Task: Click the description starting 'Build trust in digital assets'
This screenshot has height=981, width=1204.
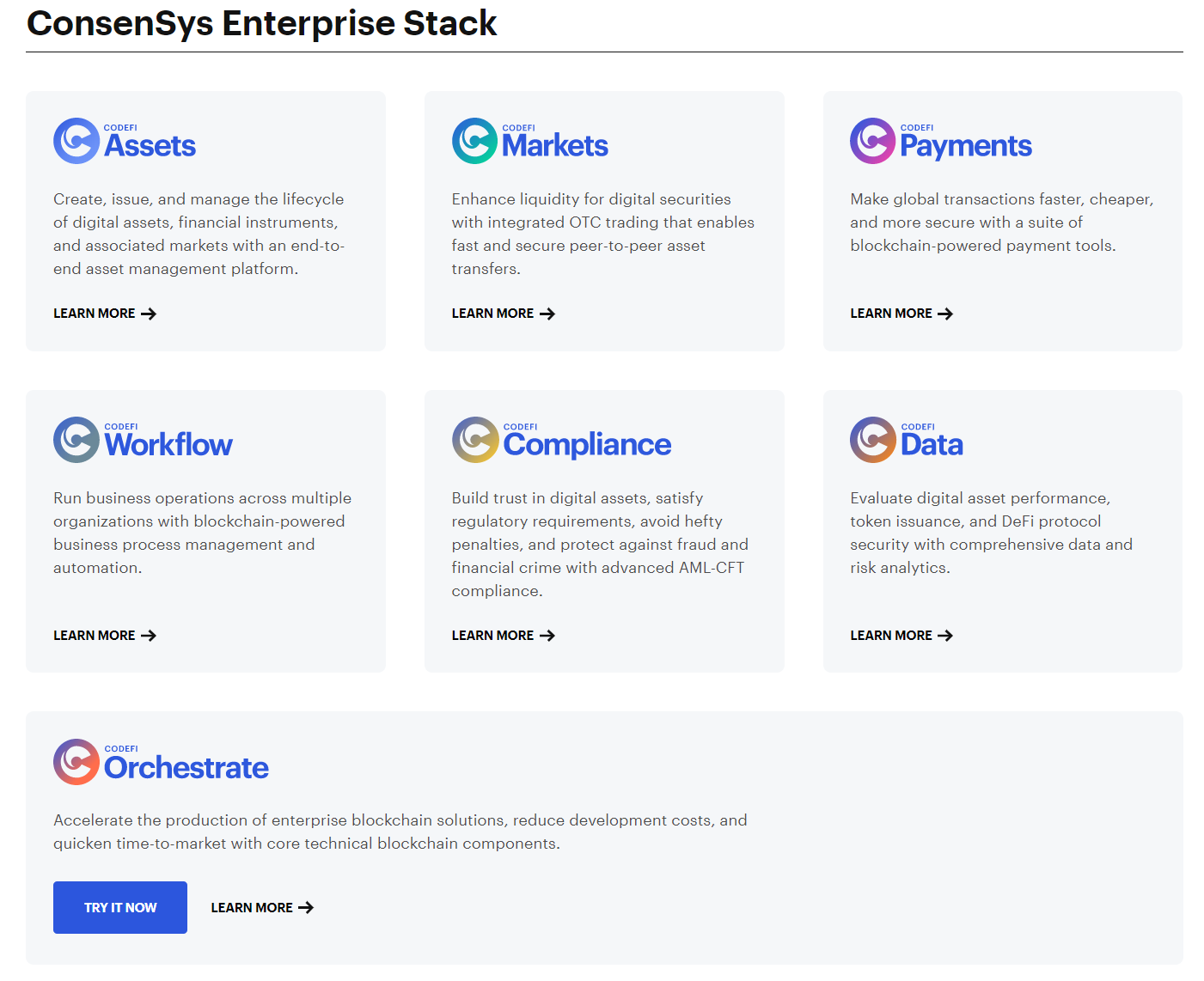Action: pyautogui.click(x=600, y=545)
